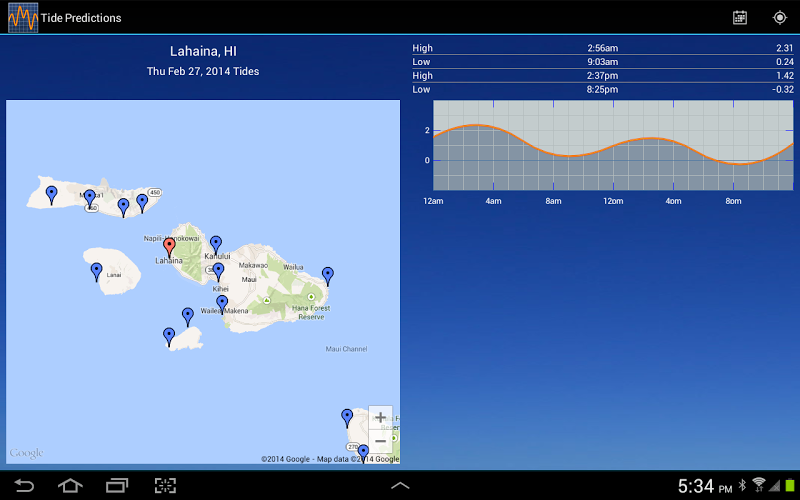
Task: Tap the Tide Predictions title text
Action: click(x=81, y=18)
